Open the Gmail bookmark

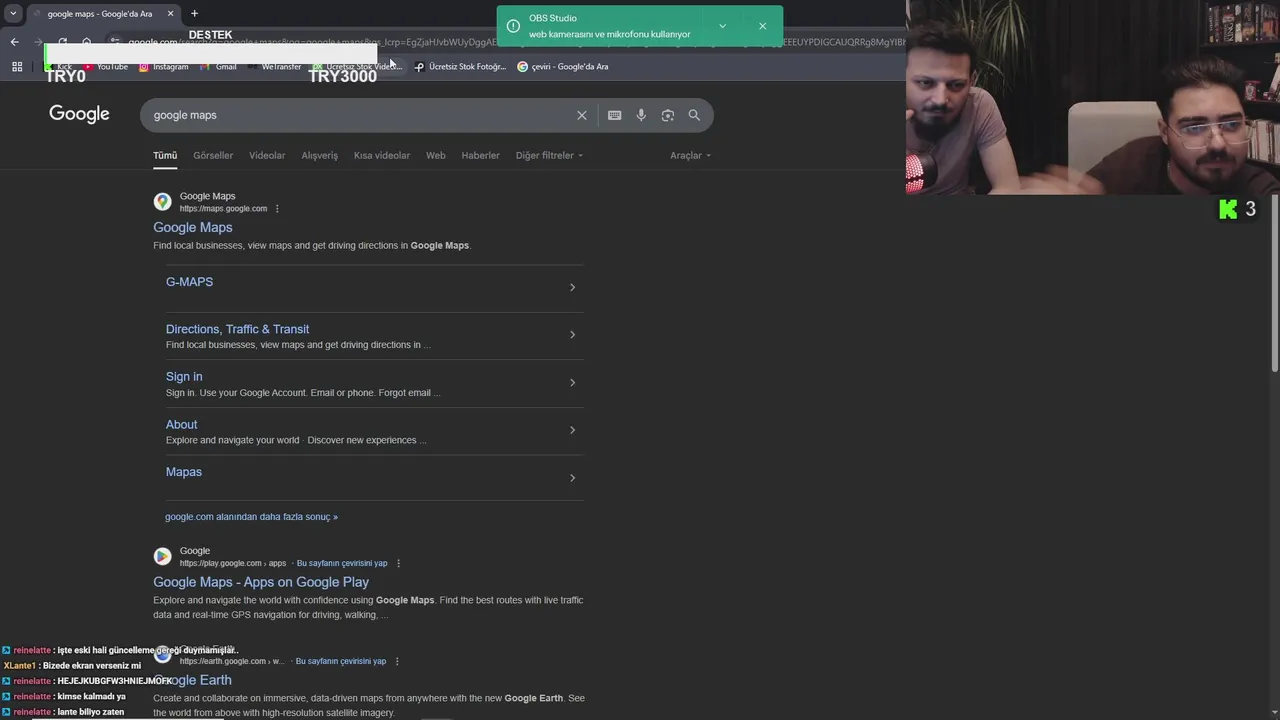[219, 66]
